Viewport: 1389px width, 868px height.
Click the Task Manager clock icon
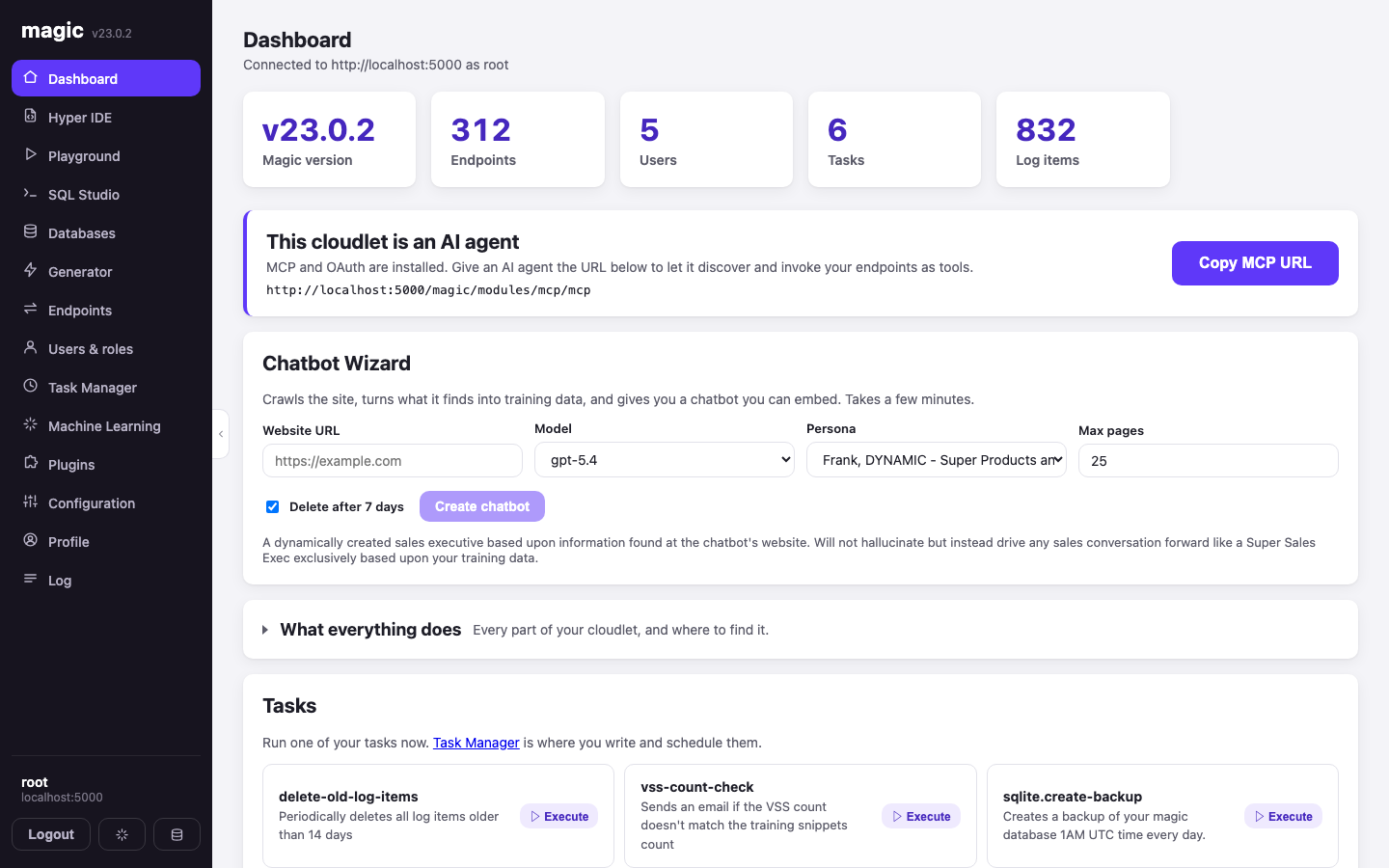click(31, 387)
